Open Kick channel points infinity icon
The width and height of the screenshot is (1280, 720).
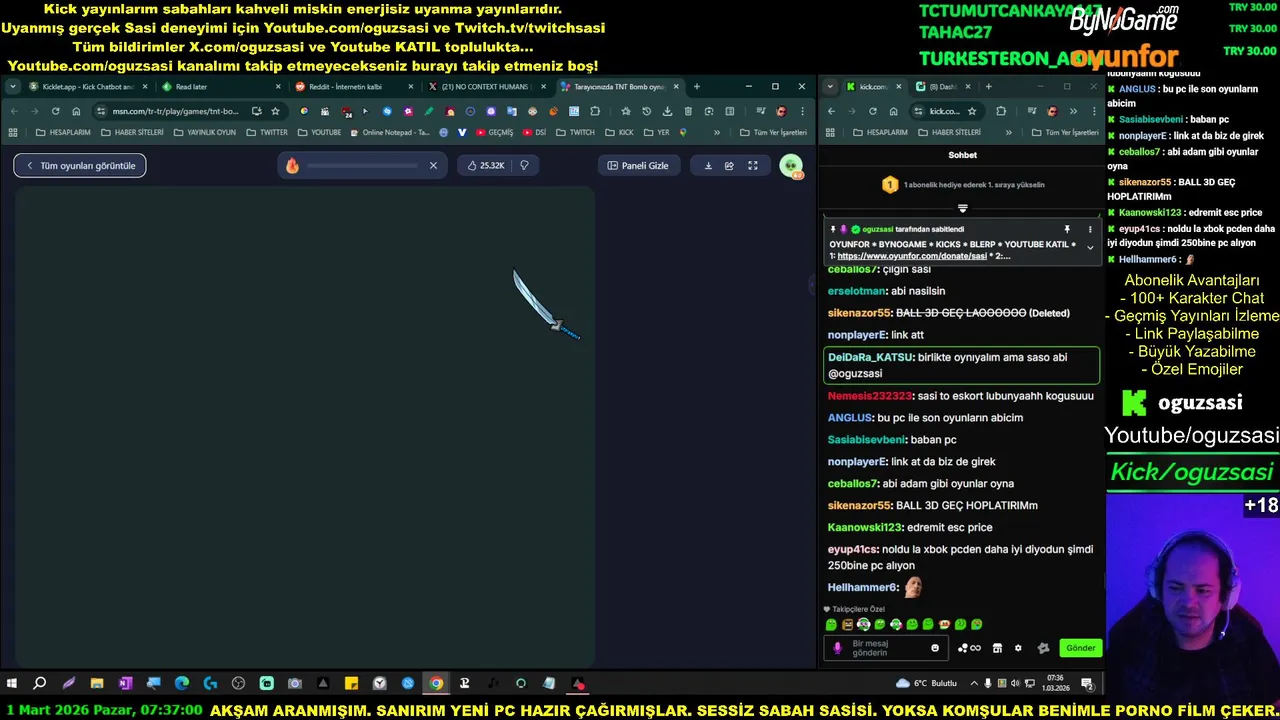tap(970, 648)
